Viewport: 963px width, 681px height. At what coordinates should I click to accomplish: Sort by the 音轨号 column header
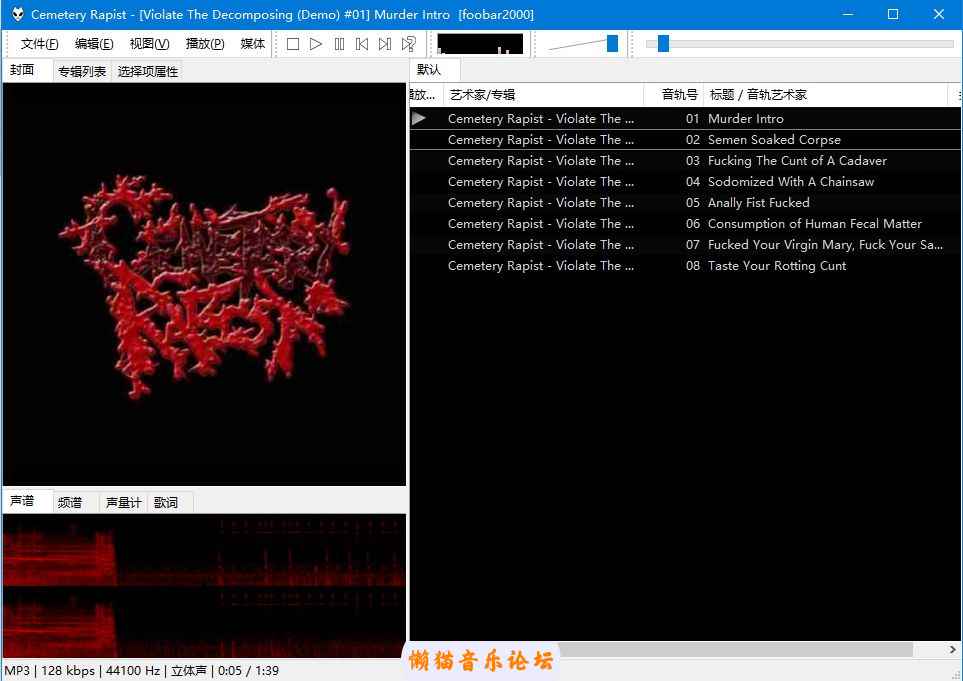[674, 95]
